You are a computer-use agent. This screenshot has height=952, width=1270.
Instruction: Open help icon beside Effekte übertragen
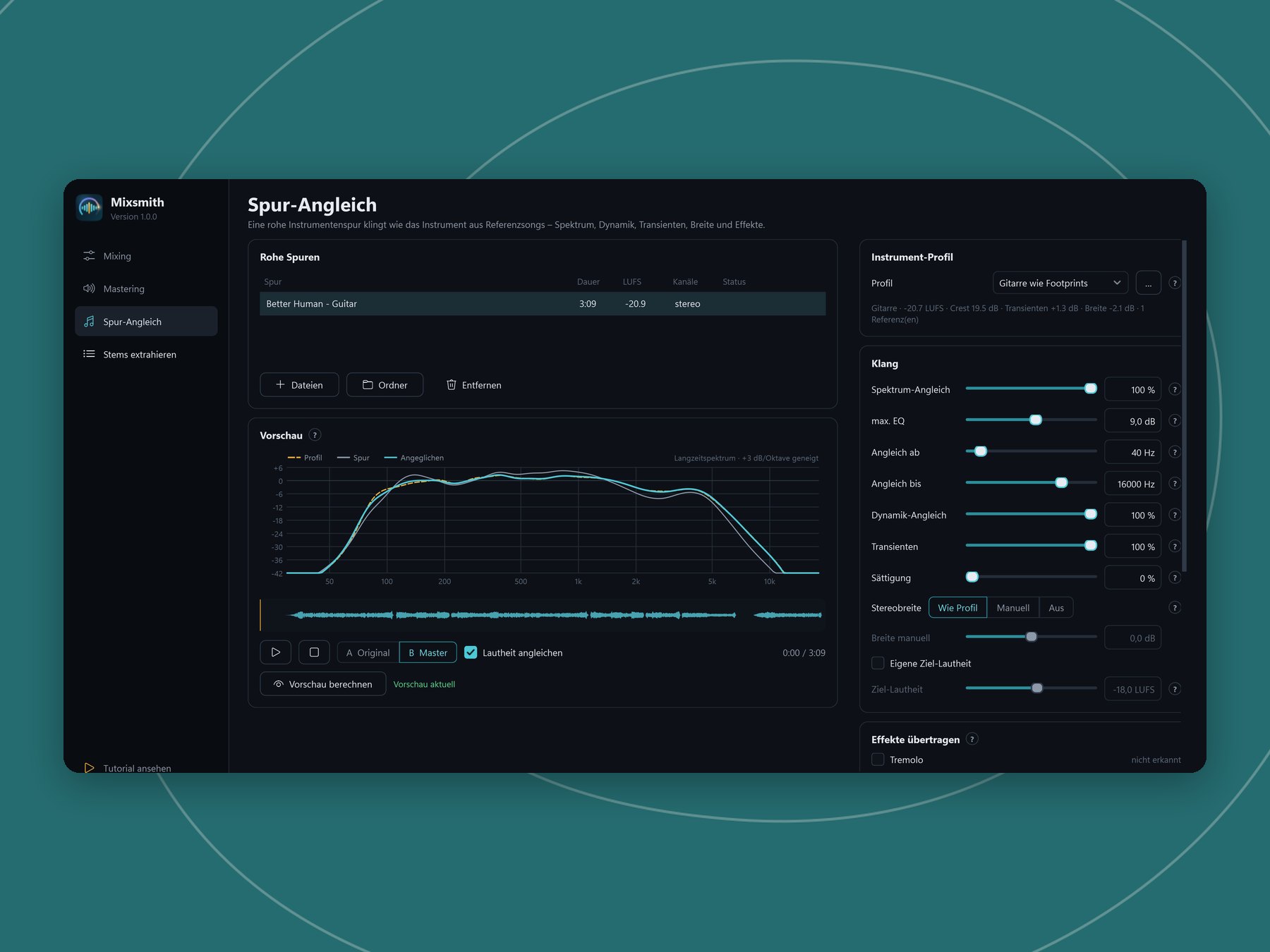point(972,739)
